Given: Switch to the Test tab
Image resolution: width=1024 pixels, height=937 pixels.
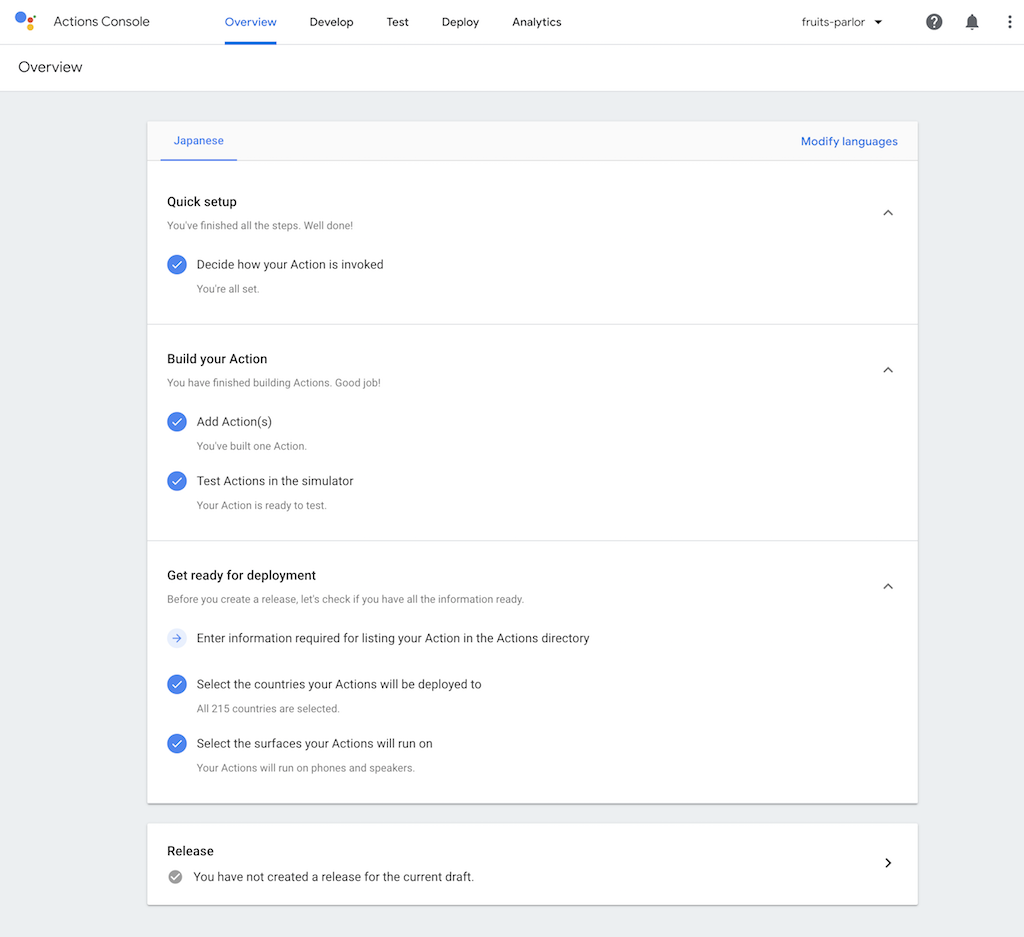Looking at the screenshot, I should click(x=397, y=22).
